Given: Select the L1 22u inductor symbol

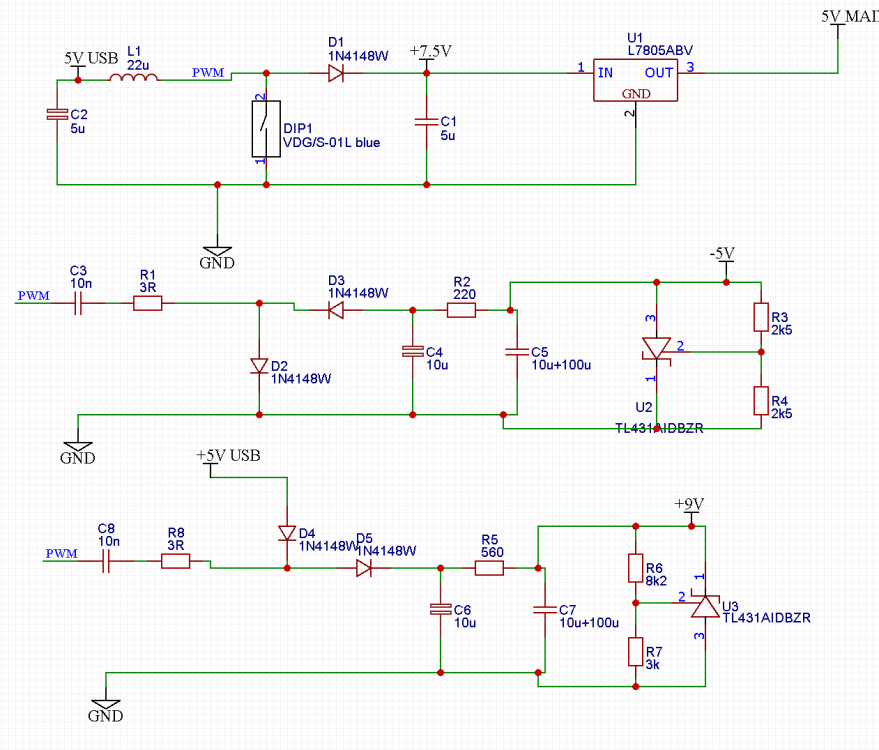Looking at the screenshot, I should point(133,77).
